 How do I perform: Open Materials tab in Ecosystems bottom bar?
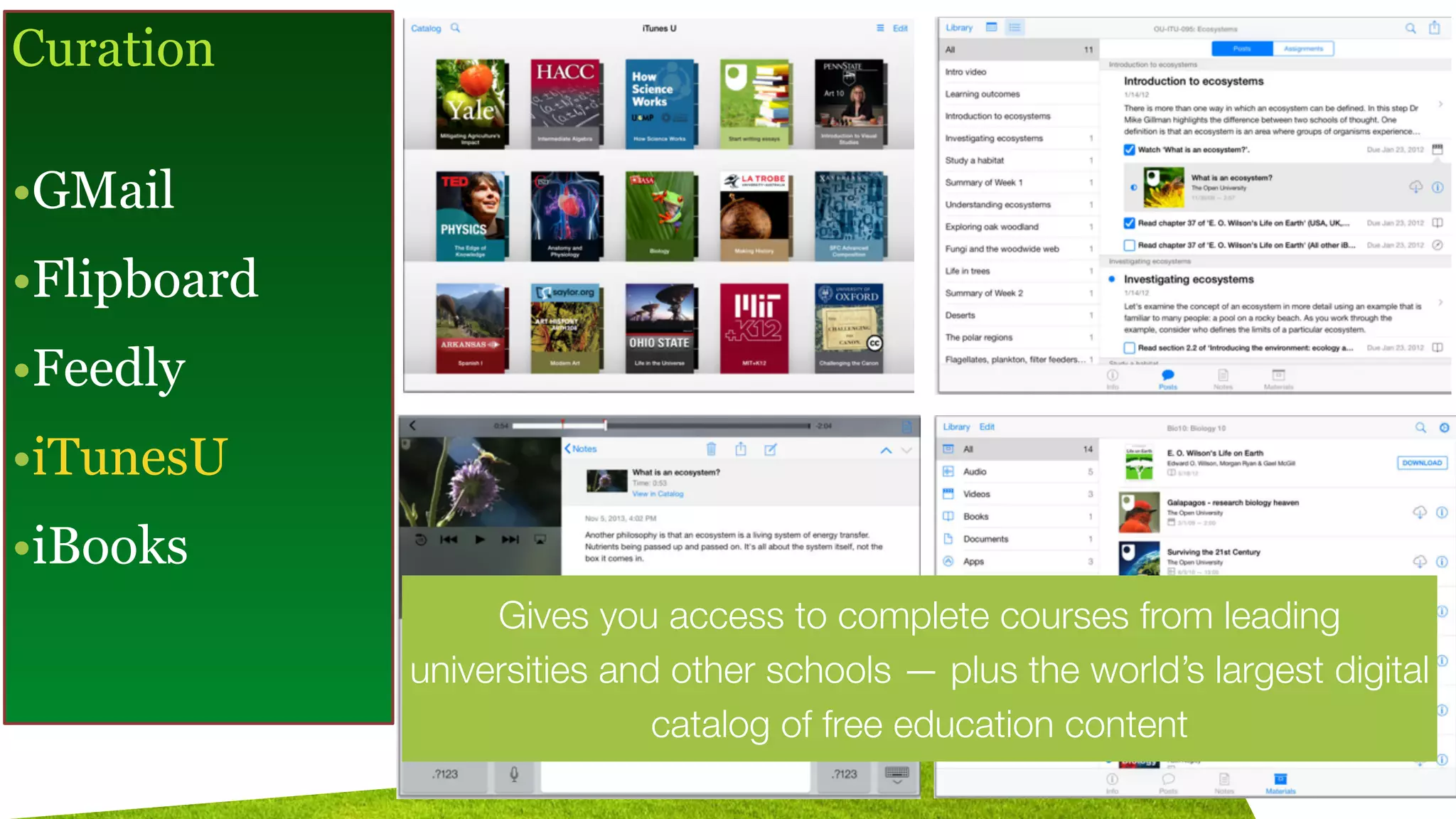1278,379
